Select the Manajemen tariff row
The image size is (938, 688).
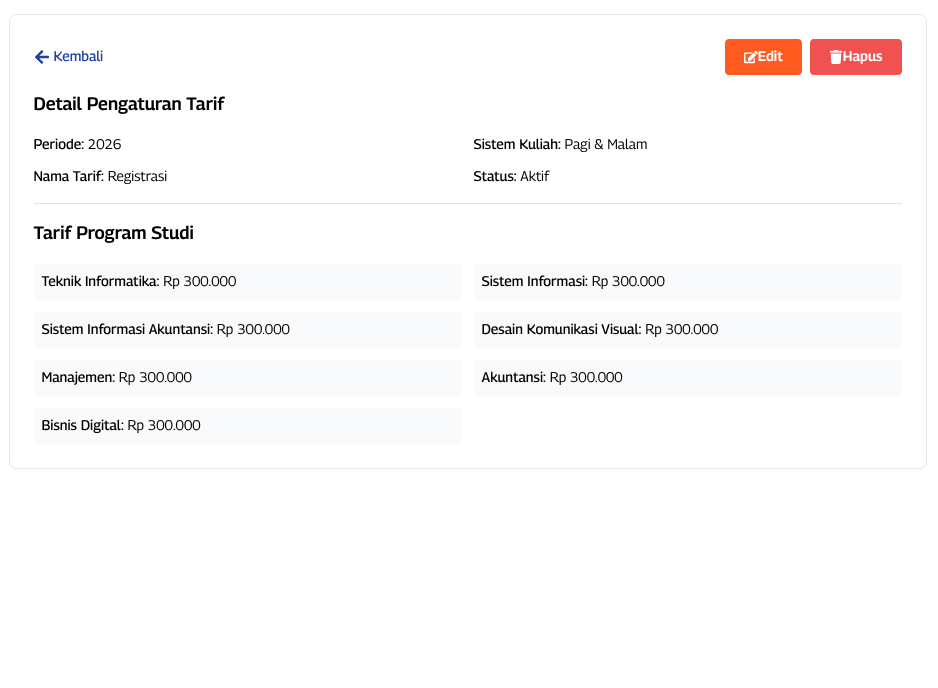(x=247, y=378)
